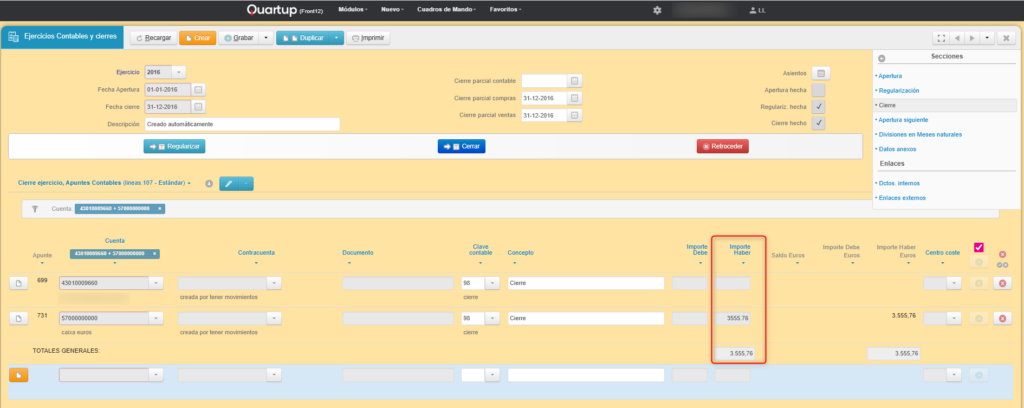Delete the row with apunte 699
The height and width of the screenshot is (408, 1024).
coord(1002,284)
